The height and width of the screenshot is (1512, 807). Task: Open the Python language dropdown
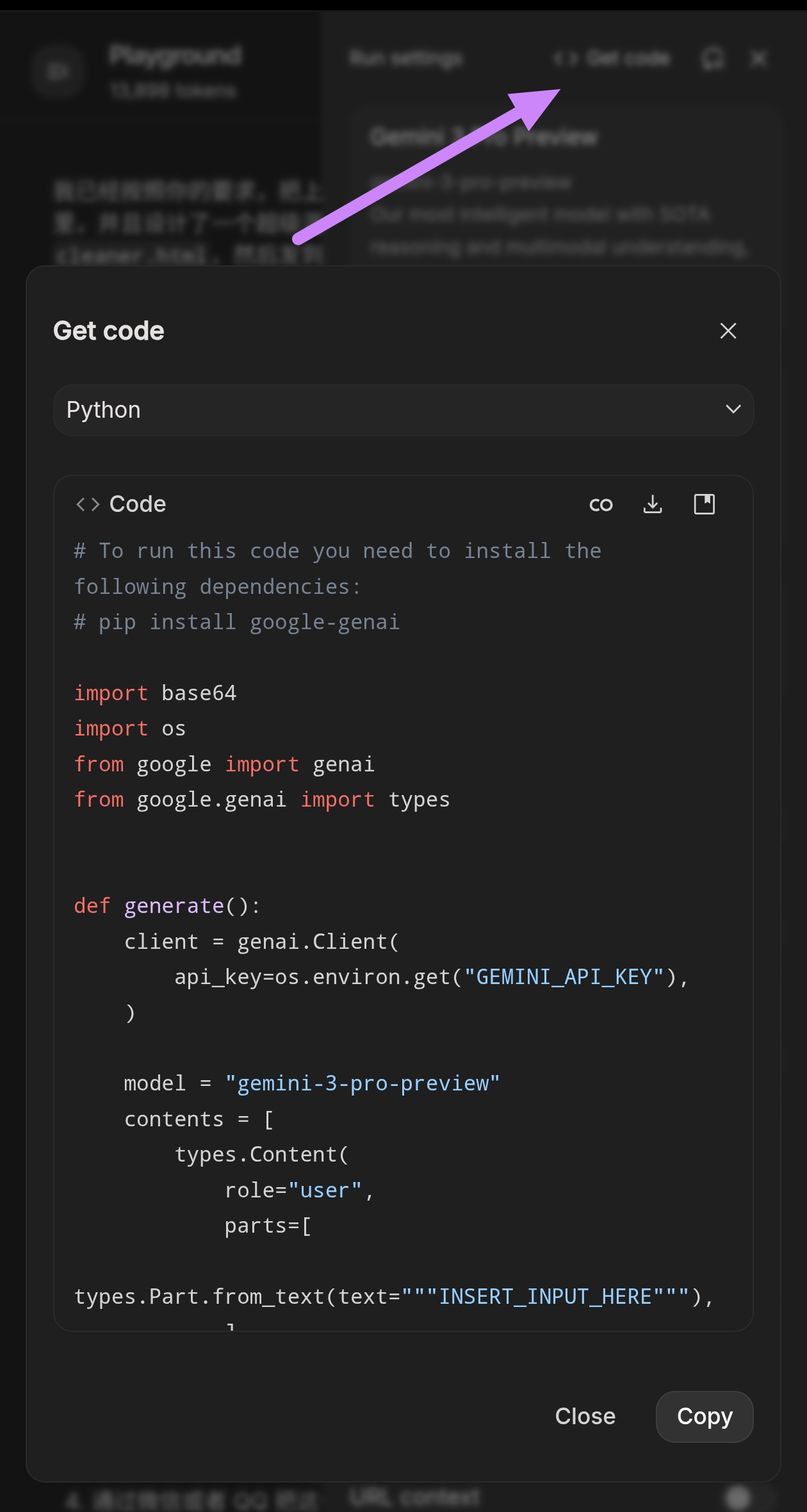(403, 410)
